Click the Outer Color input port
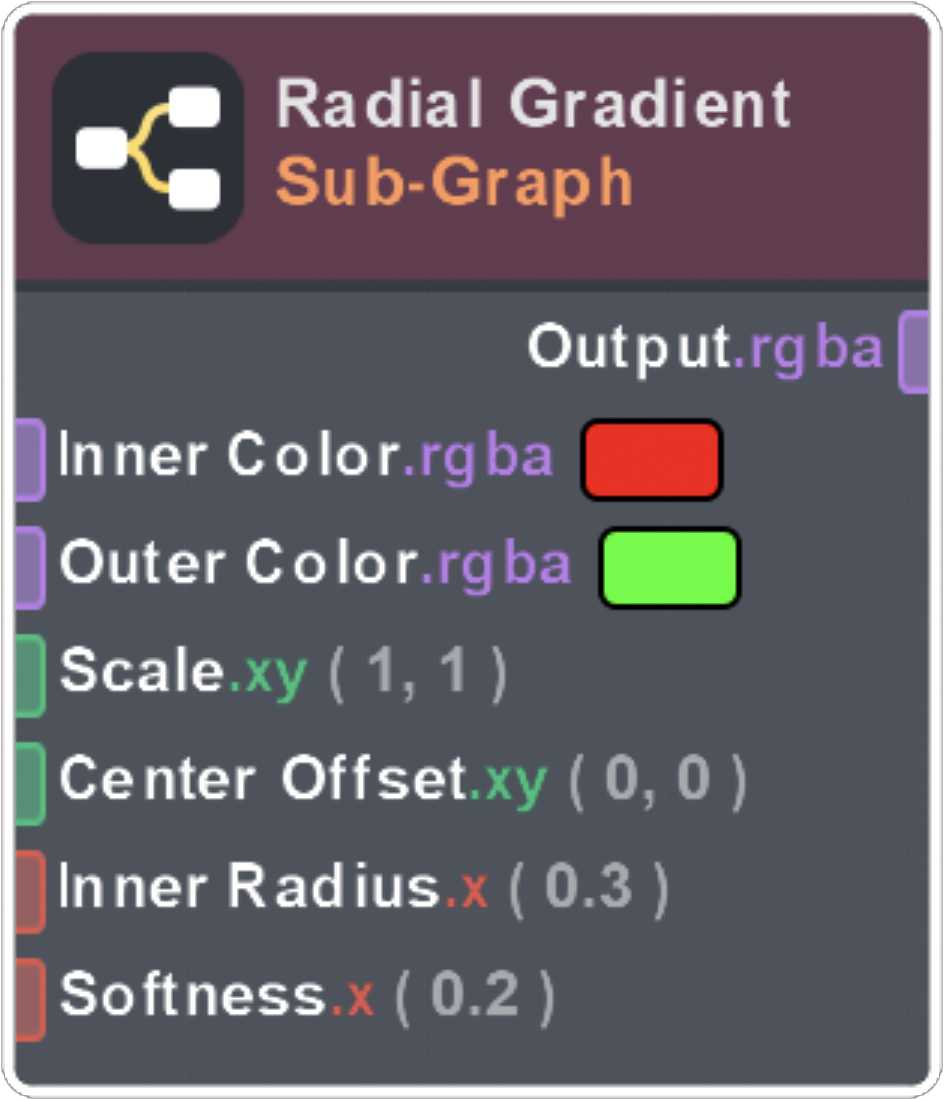The image size is (944, 1100). (x=29, y=567)
